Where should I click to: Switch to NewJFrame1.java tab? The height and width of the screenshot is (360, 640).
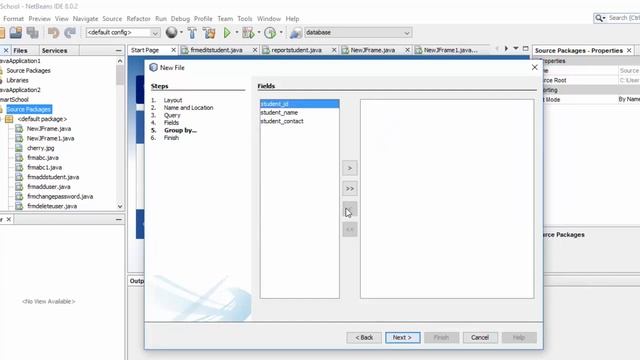[x=450, y=50]
